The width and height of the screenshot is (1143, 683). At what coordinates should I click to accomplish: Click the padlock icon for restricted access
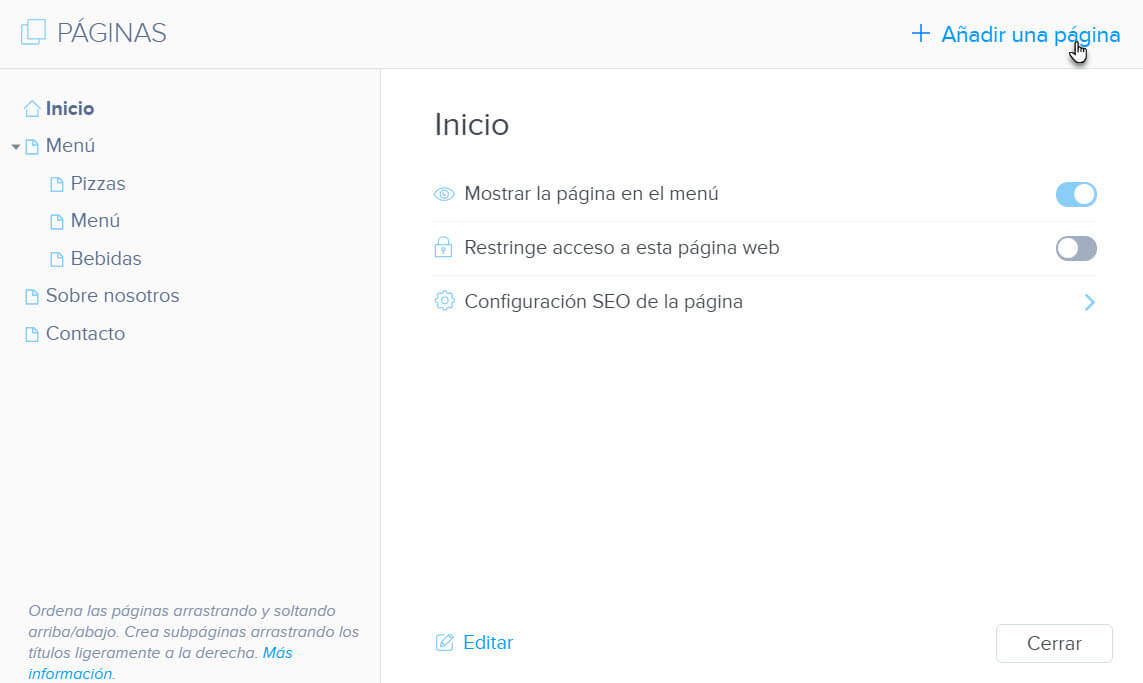coord(444,247)
